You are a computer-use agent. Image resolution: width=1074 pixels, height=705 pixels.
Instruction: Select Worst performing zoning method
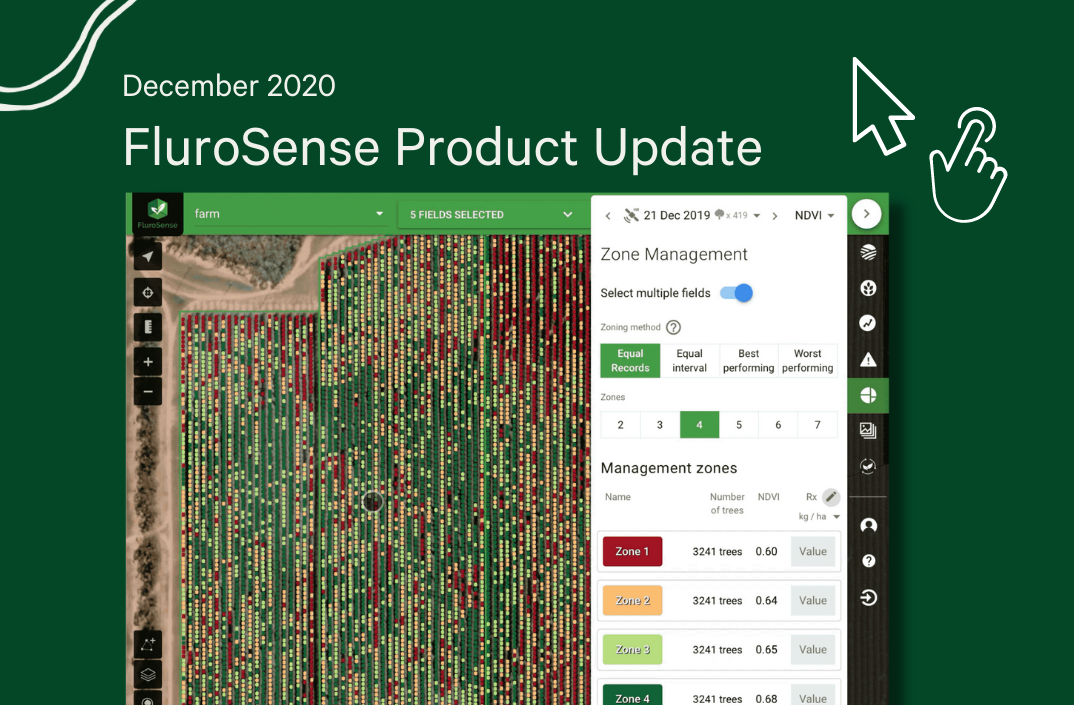point(808,360)
